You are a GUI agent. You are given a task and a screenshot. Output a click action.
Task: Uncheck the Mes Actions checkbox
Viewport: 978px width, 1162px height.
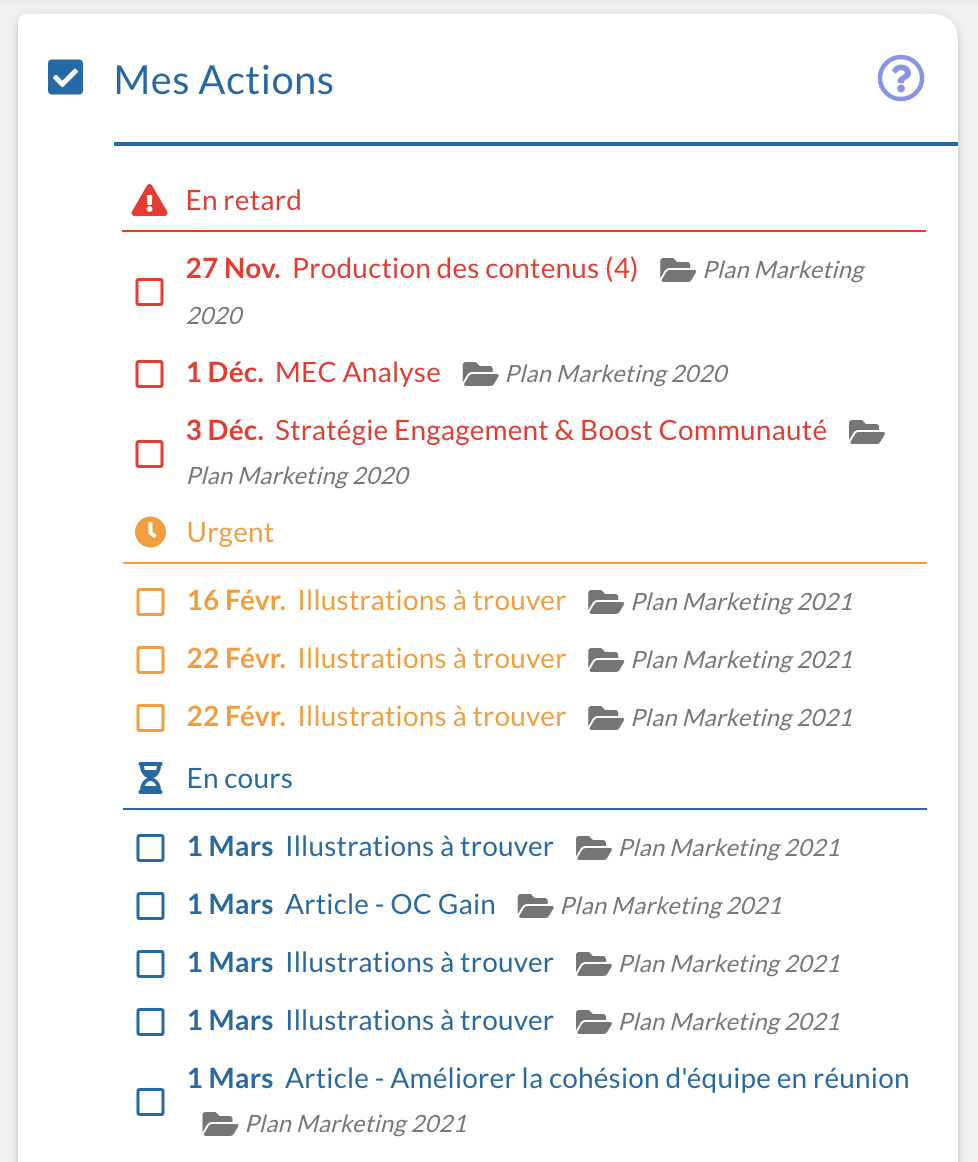(66, 78)
